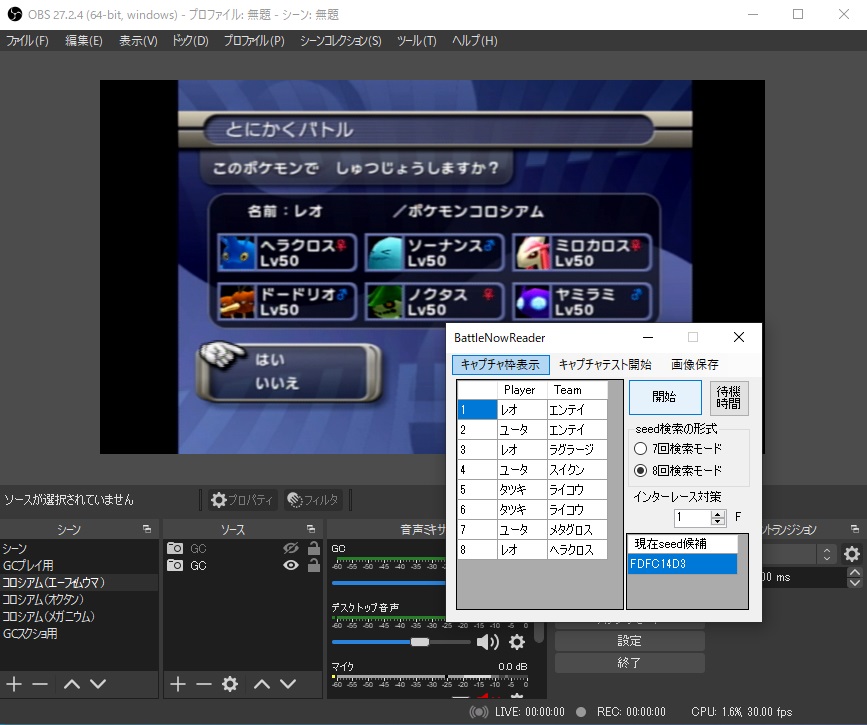Open デスクトップ音声 audio settings gear
The image size is (867, 725).
point(517,642)
